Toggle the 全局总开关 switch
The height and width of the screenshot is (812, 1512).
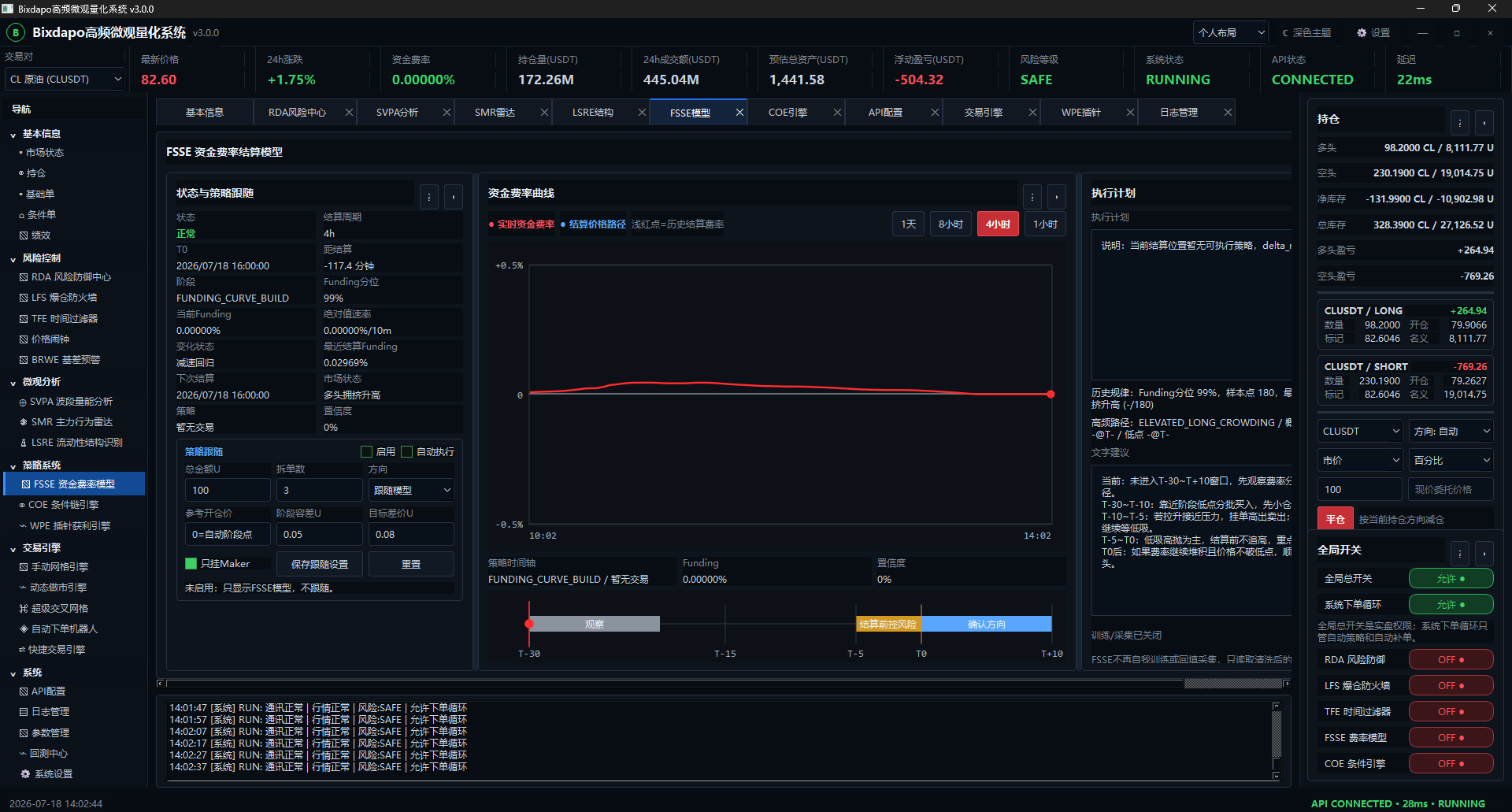pyautogui.click(x=1451, y=579)
